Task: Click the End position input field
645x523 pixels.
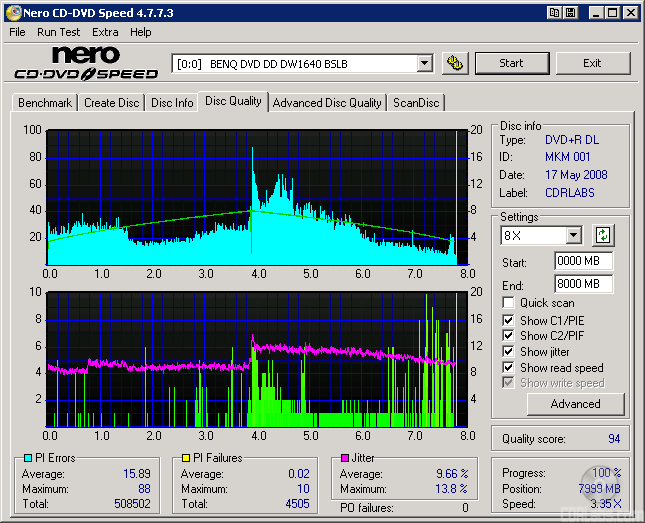Action: click(x=583, y=284)
